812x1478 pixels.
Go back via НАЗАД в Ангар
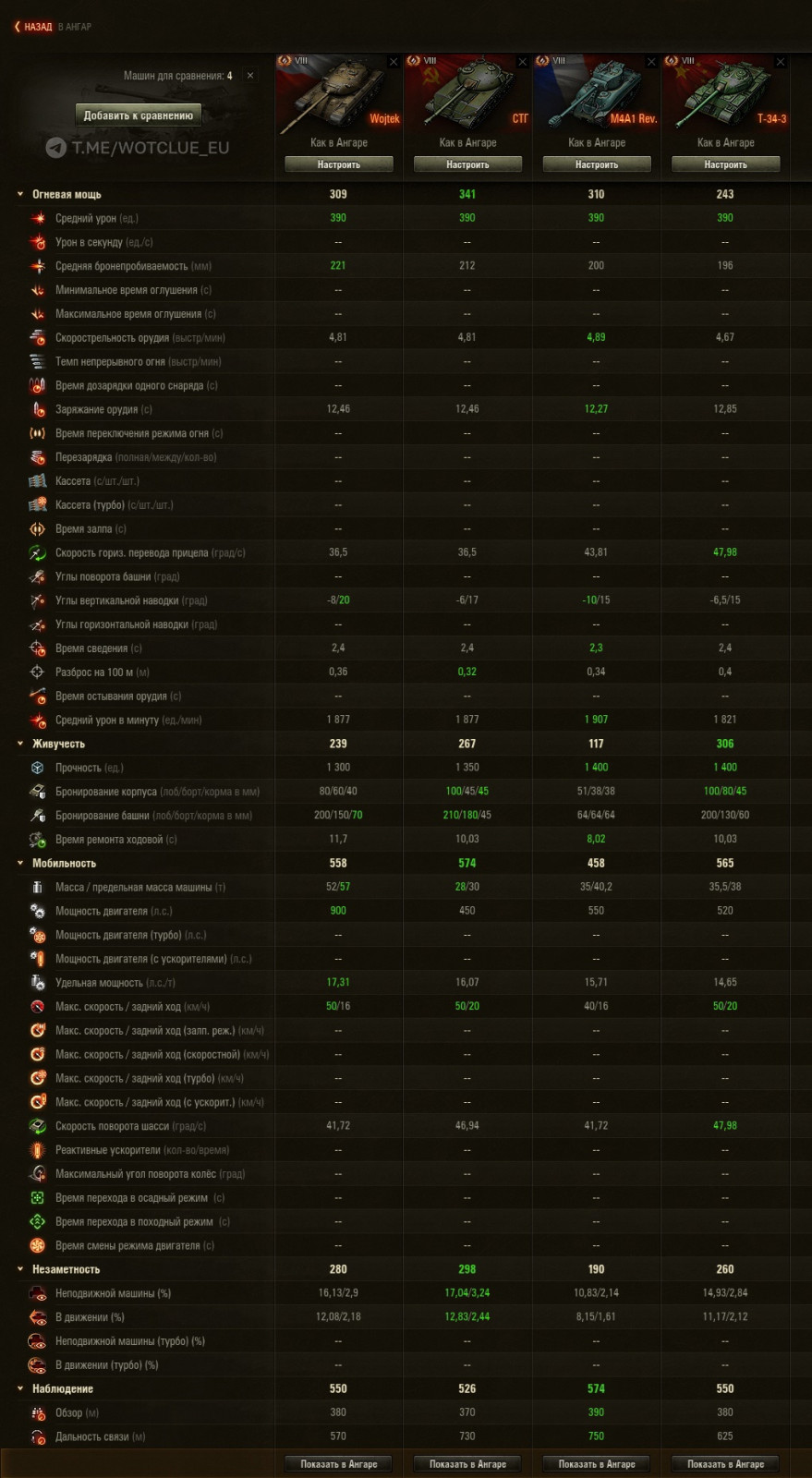38,27
